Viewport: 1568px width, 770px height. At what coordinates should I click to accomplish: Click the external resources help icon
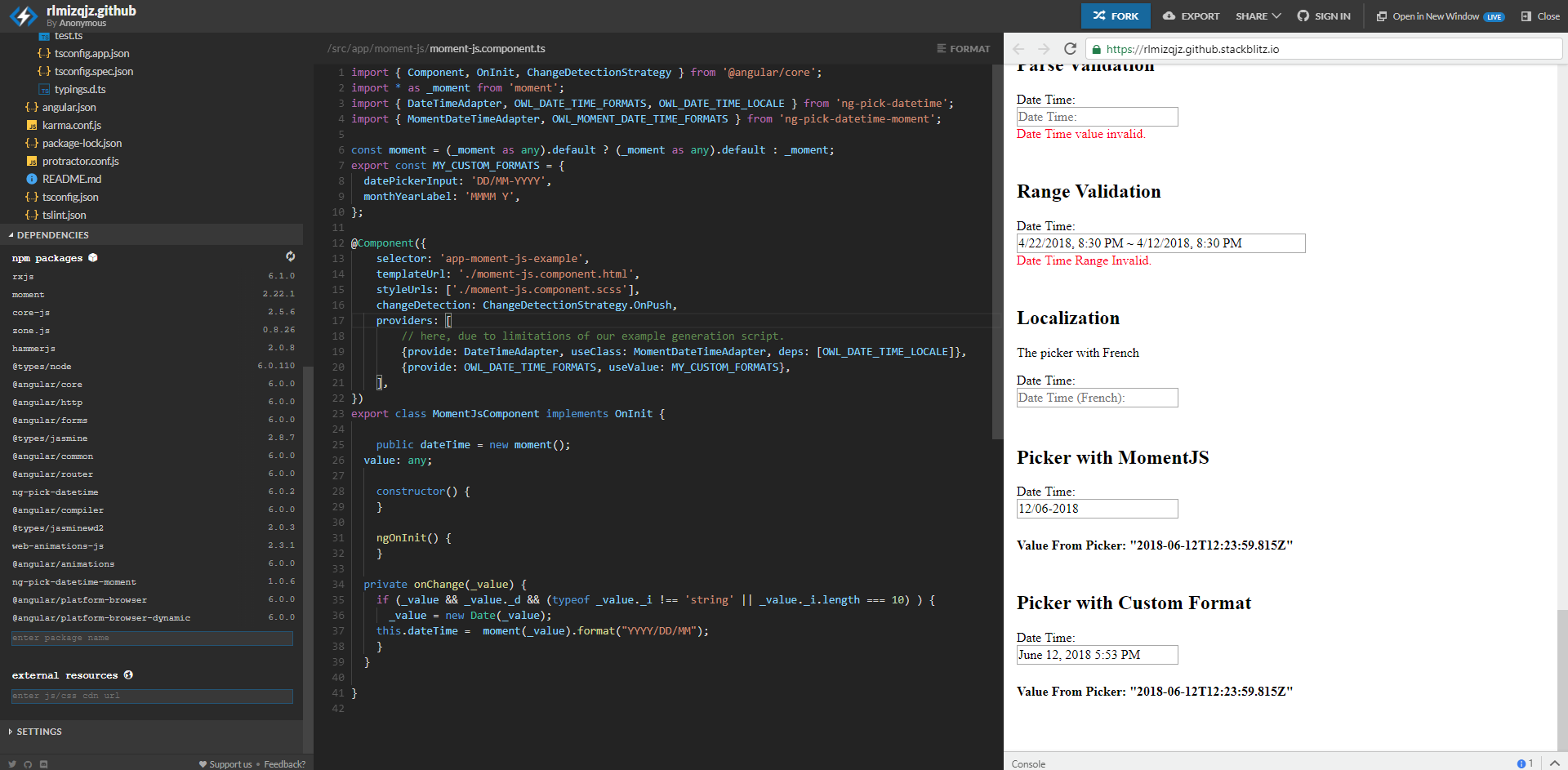pos(128,675)
